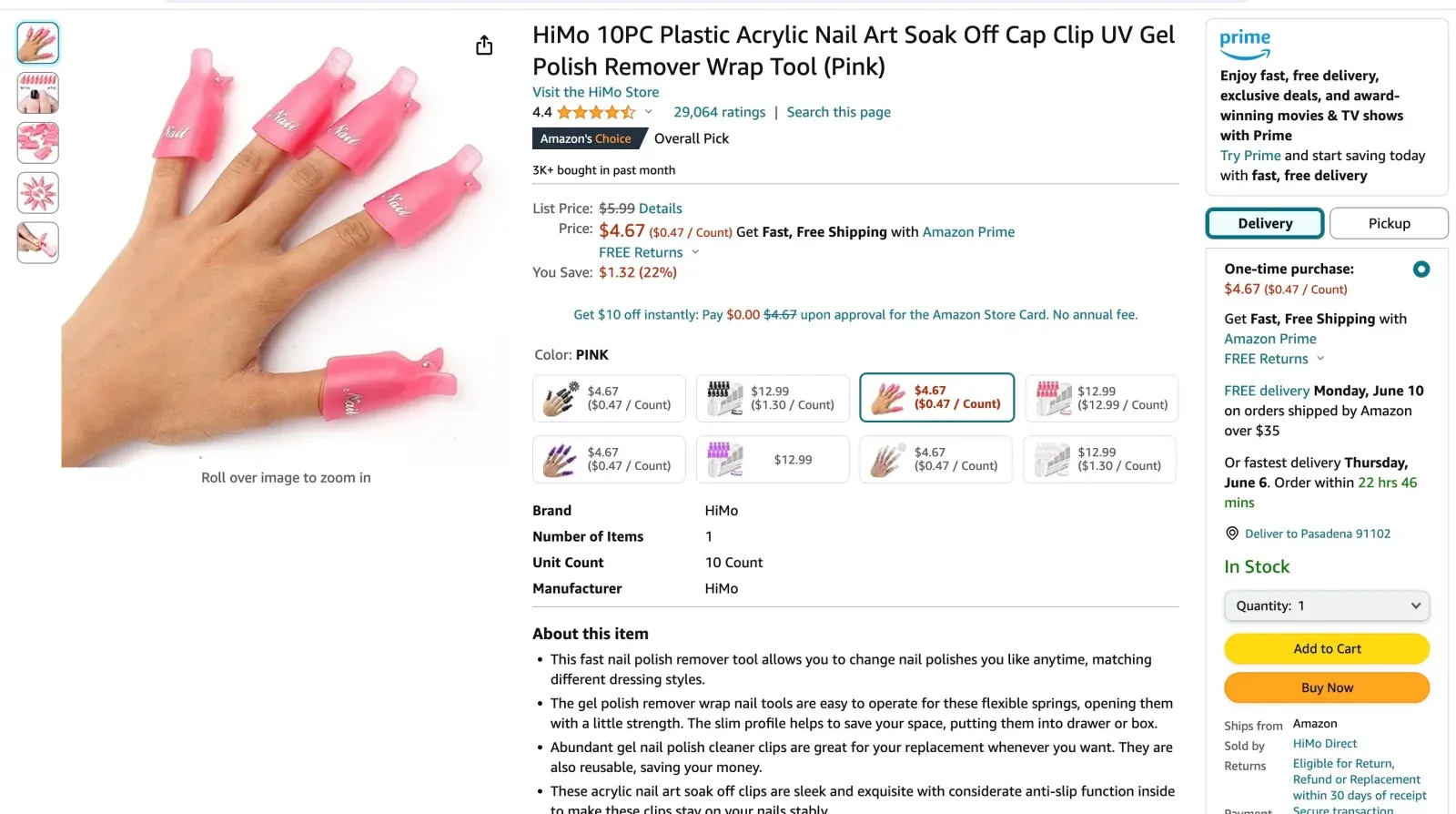The width and height of the screenshot is (1456, 814).
Task: Select the second product thumbnail image
Action: 38,93
